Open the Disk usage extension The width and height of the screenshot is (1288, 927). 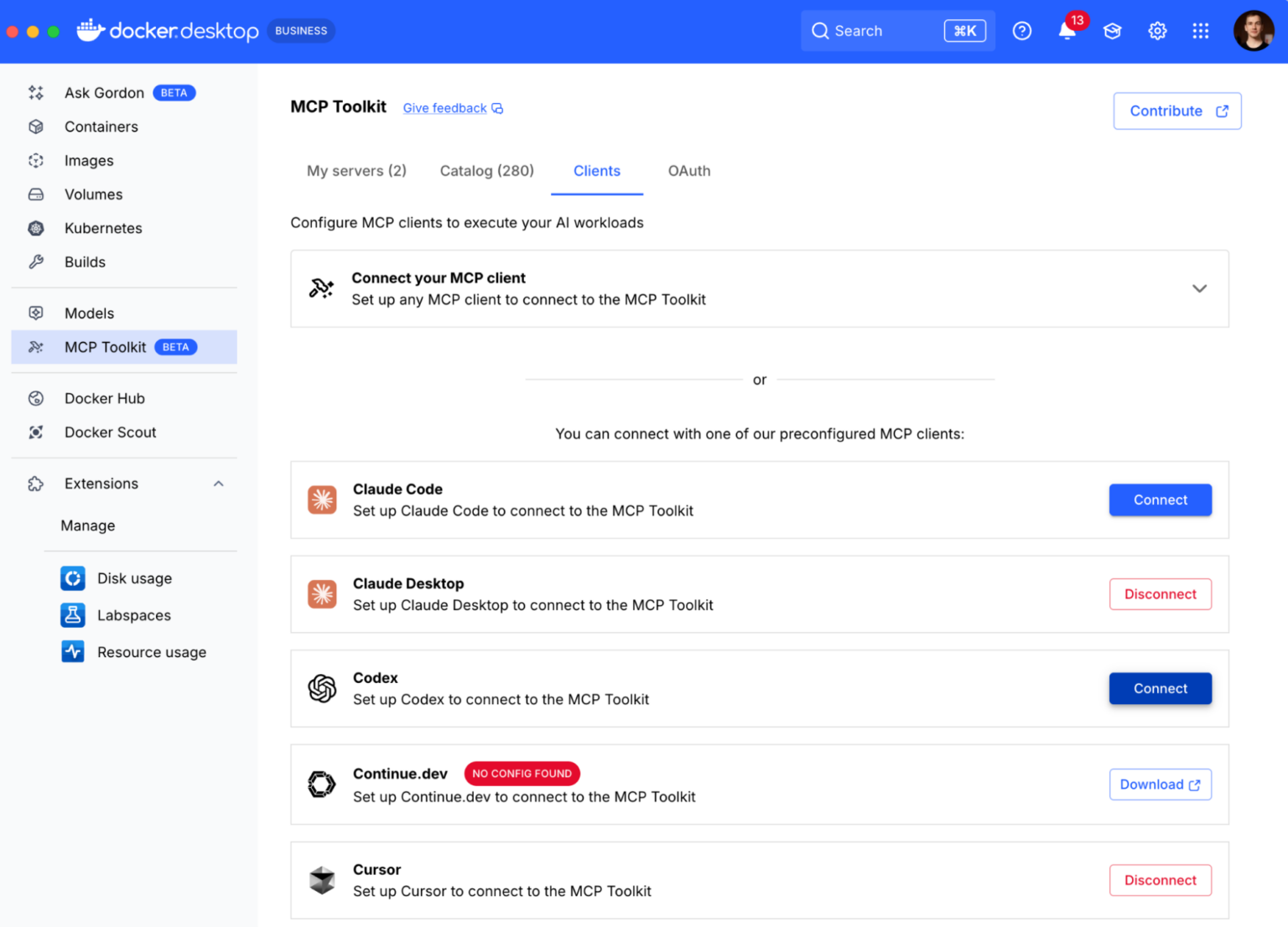tap(133, 577)
